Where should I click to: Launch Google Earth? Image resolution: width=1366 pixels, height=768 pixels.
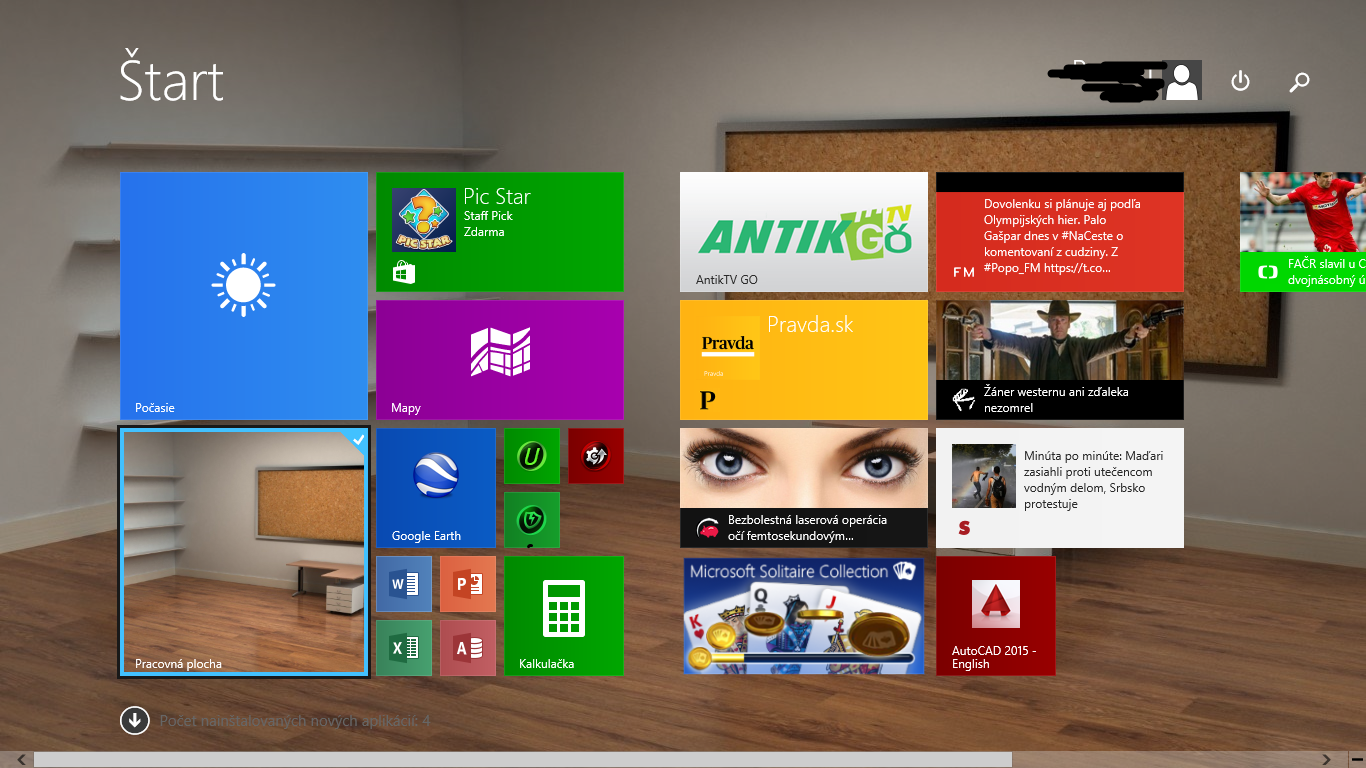coord(436,488)
